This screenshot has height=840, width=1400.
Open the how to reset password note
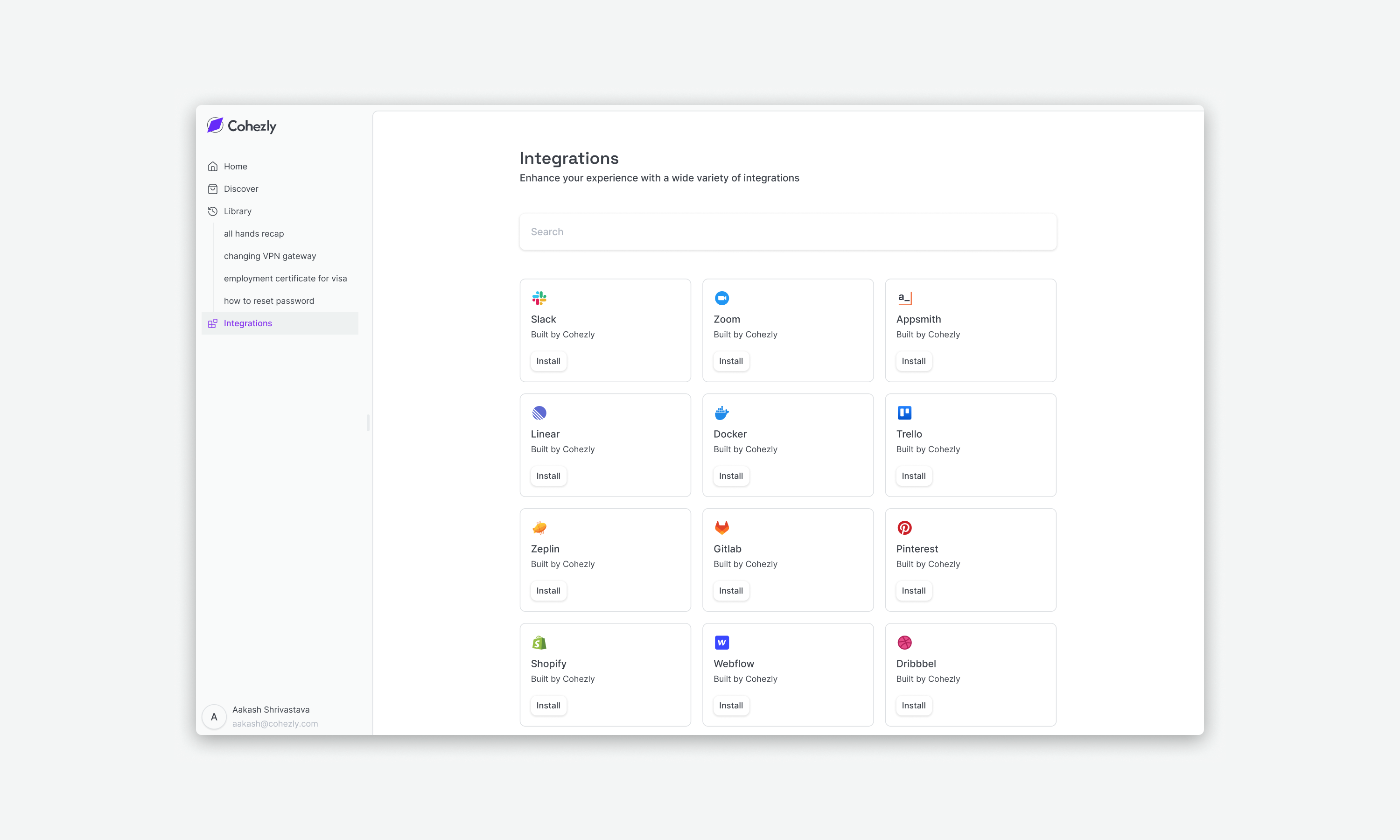[x=269, y=301]
